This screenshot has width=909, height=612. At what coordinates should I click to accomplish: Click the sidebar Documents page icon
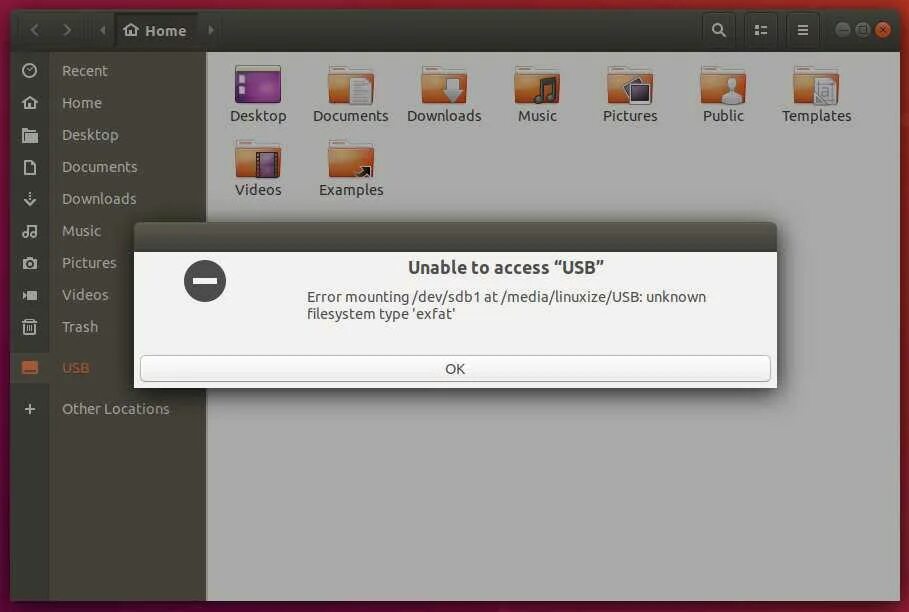click(x=30, y=167)
